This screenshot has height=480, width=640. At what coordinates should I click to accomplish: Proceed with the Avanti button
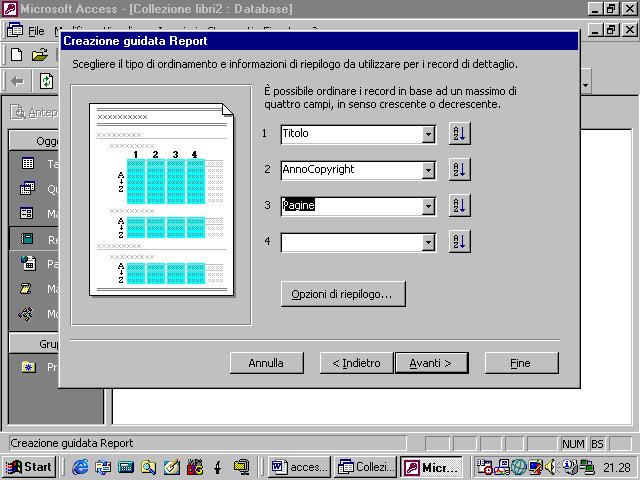point(431,363)
